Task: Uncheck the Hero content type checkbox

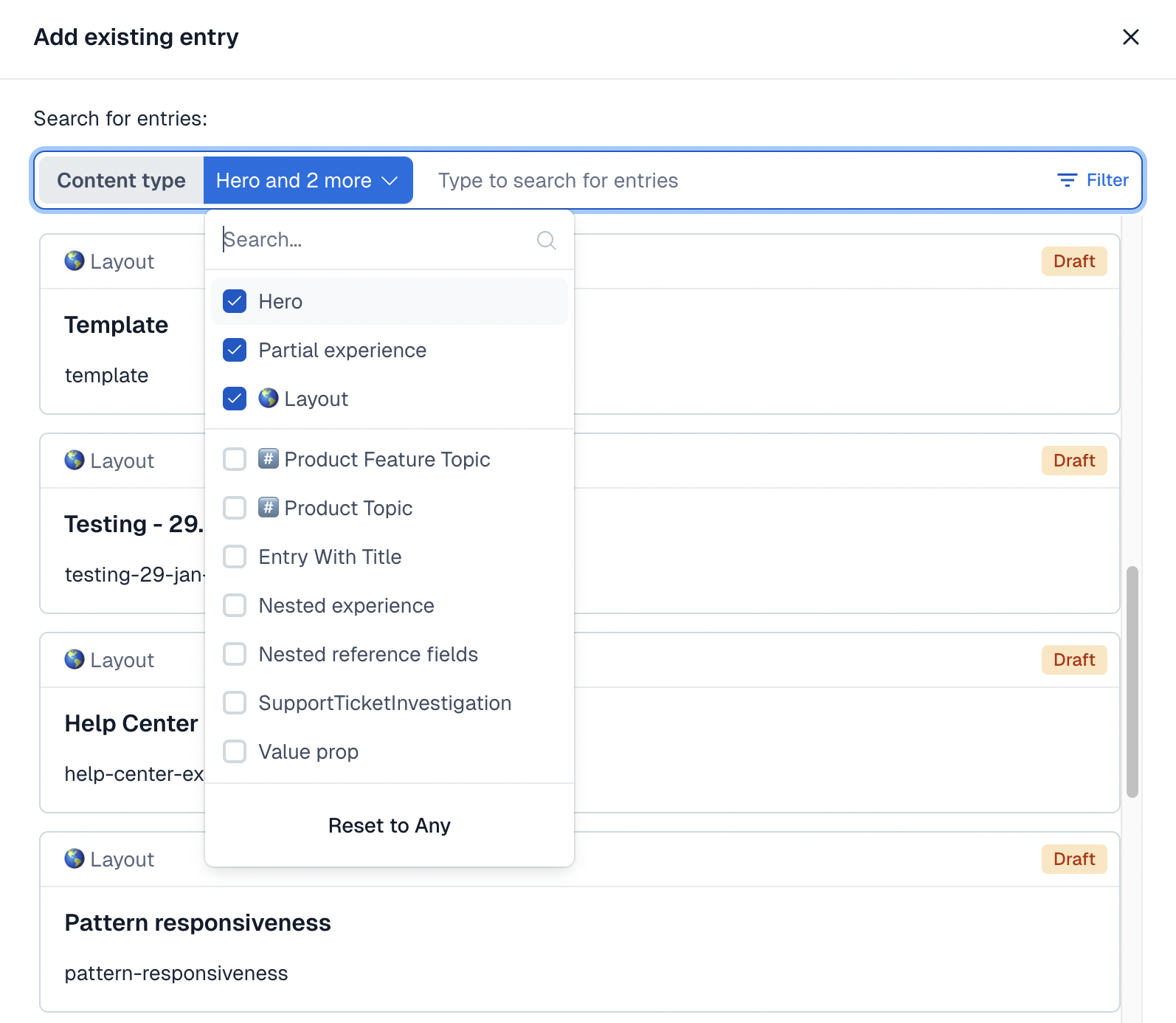Action: [x=235, y=301]
